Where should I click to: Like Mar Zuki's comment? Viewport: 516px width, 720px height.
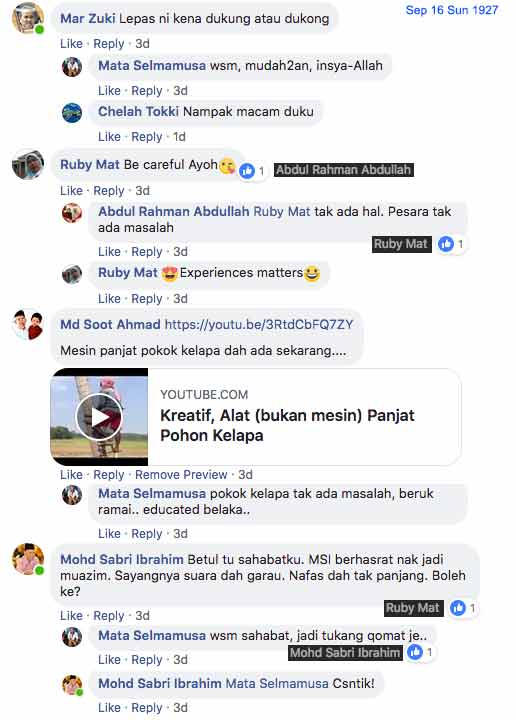[x=71, y=44]
